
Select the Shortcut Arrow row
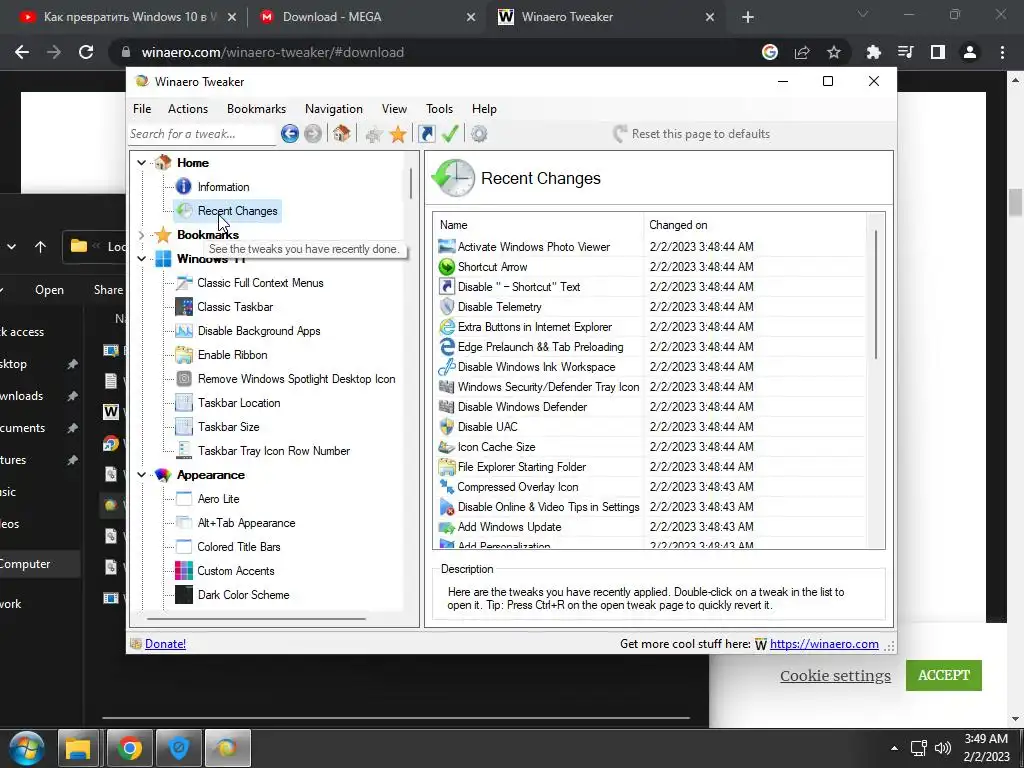tap(649, 267)
